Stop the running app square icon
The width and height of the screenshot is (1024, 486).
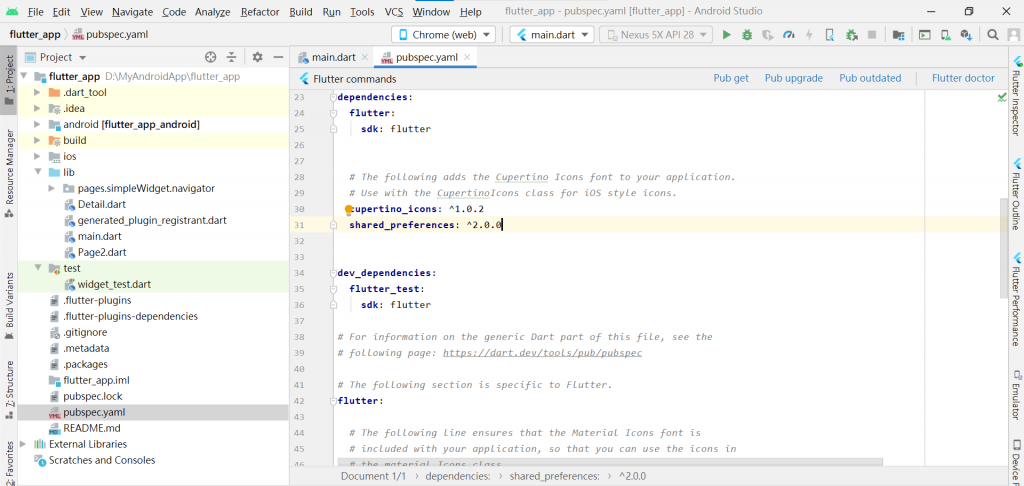click(x=871, y=35)
